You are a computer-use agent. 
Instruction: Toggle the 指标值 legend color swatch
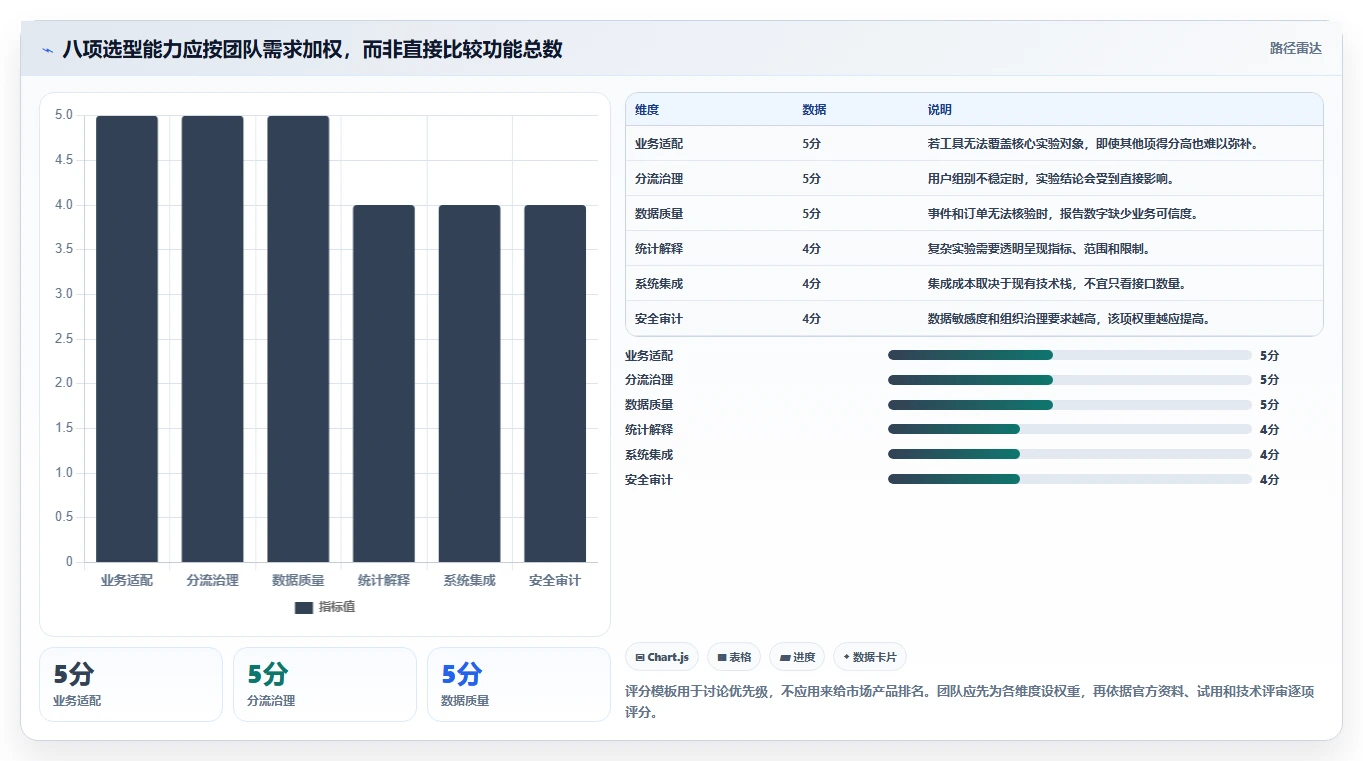(304, 607)
